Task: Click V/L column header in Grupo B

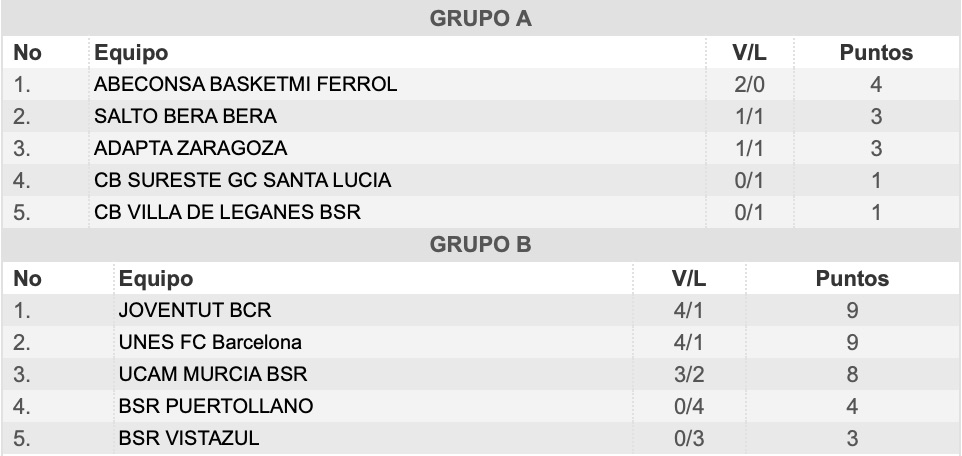Action: 689,279
